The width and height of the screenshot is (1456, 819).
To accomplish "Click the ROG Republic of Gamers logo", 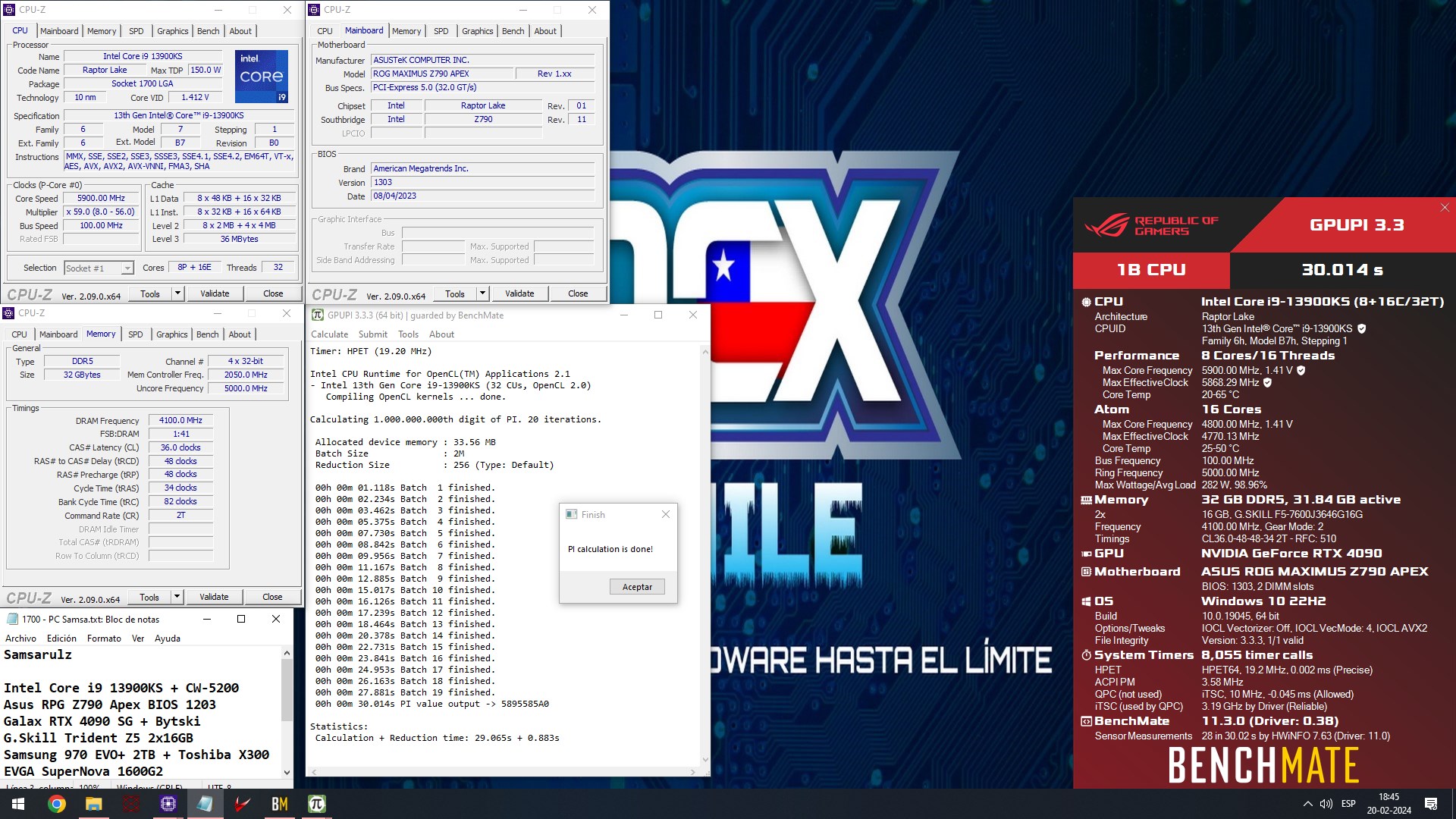I will [x=1151, y=225].
